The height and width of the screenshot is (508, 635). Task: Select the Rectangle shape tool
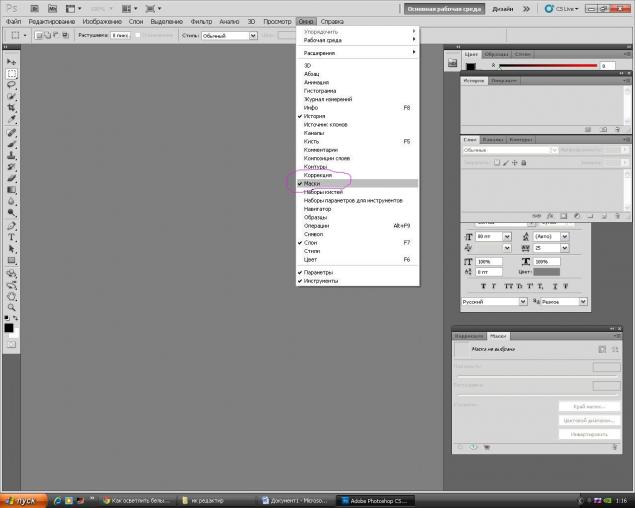pyautogui.click(x=11, y=260)
